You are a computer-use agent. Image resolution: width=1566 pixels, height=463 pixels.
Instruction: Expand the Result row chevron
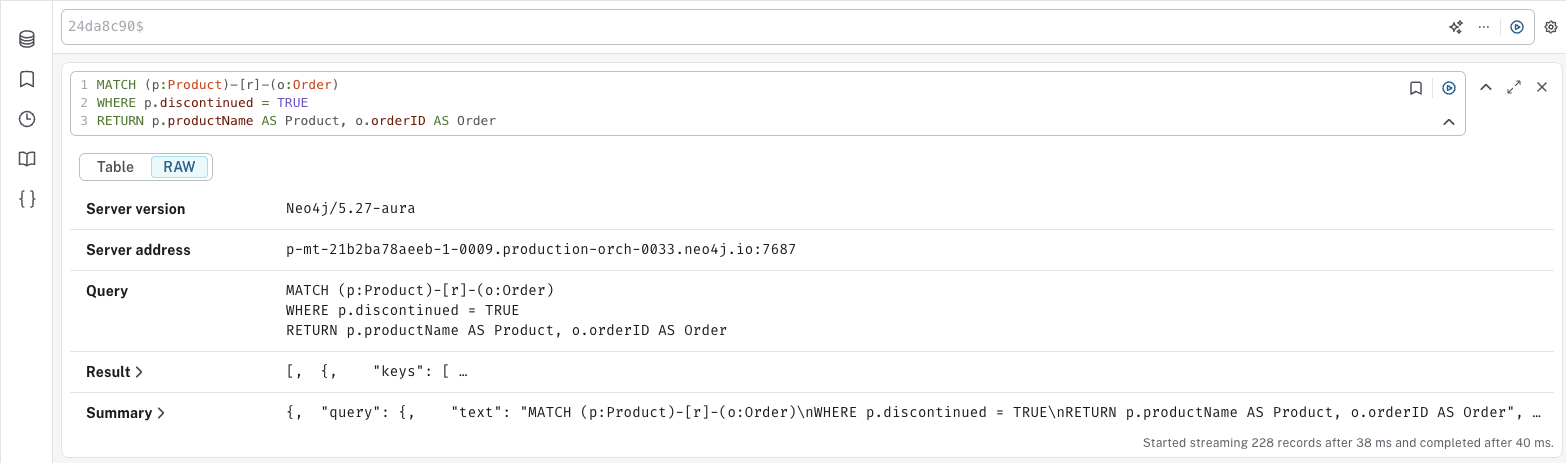139,372
